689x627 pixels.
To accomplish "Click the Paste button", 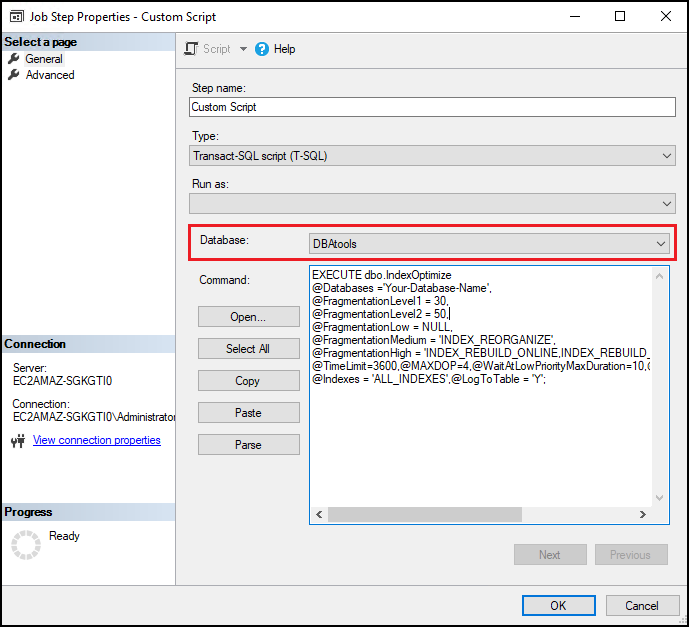I will coord(248,413).
